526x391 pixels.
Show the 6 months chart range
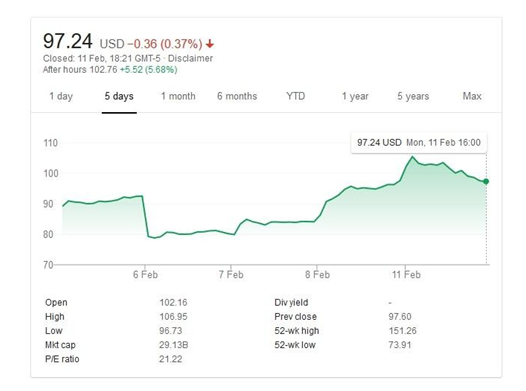tap(237, 96)
